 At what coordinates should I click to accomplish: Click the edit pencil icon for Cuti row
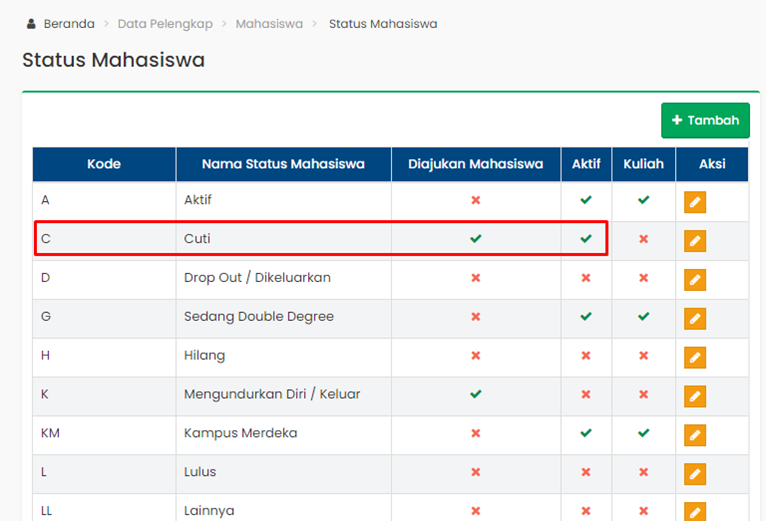coord(695,241)
